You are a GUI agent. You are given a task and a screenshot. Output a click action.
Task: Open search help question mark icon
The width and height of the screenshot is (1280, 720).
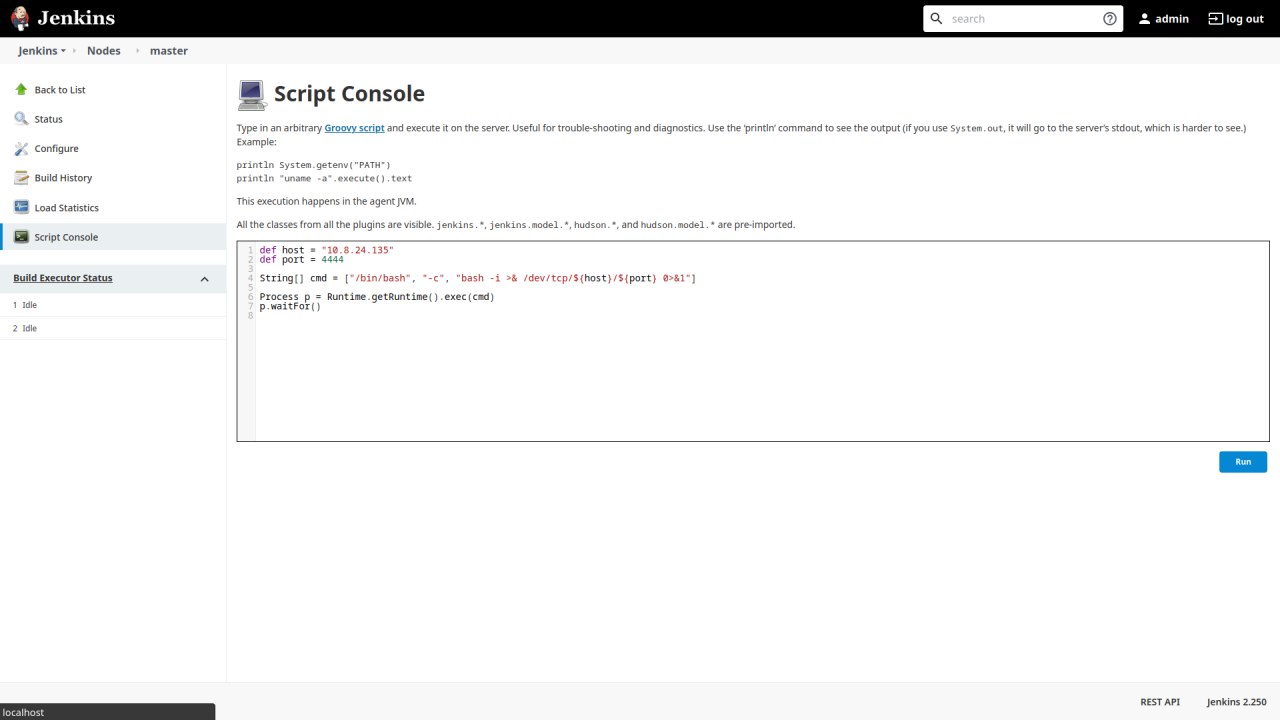pyautogui.click(x=1110, y=18)
